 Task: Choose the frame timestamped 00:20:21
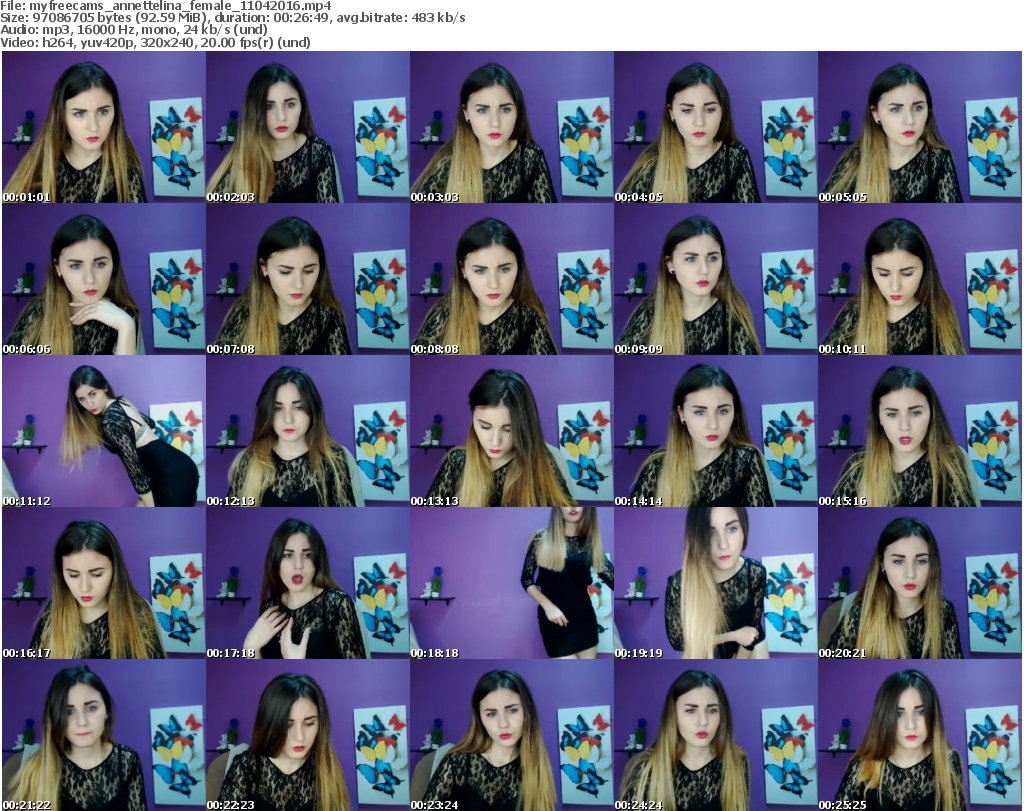(920, 583)
